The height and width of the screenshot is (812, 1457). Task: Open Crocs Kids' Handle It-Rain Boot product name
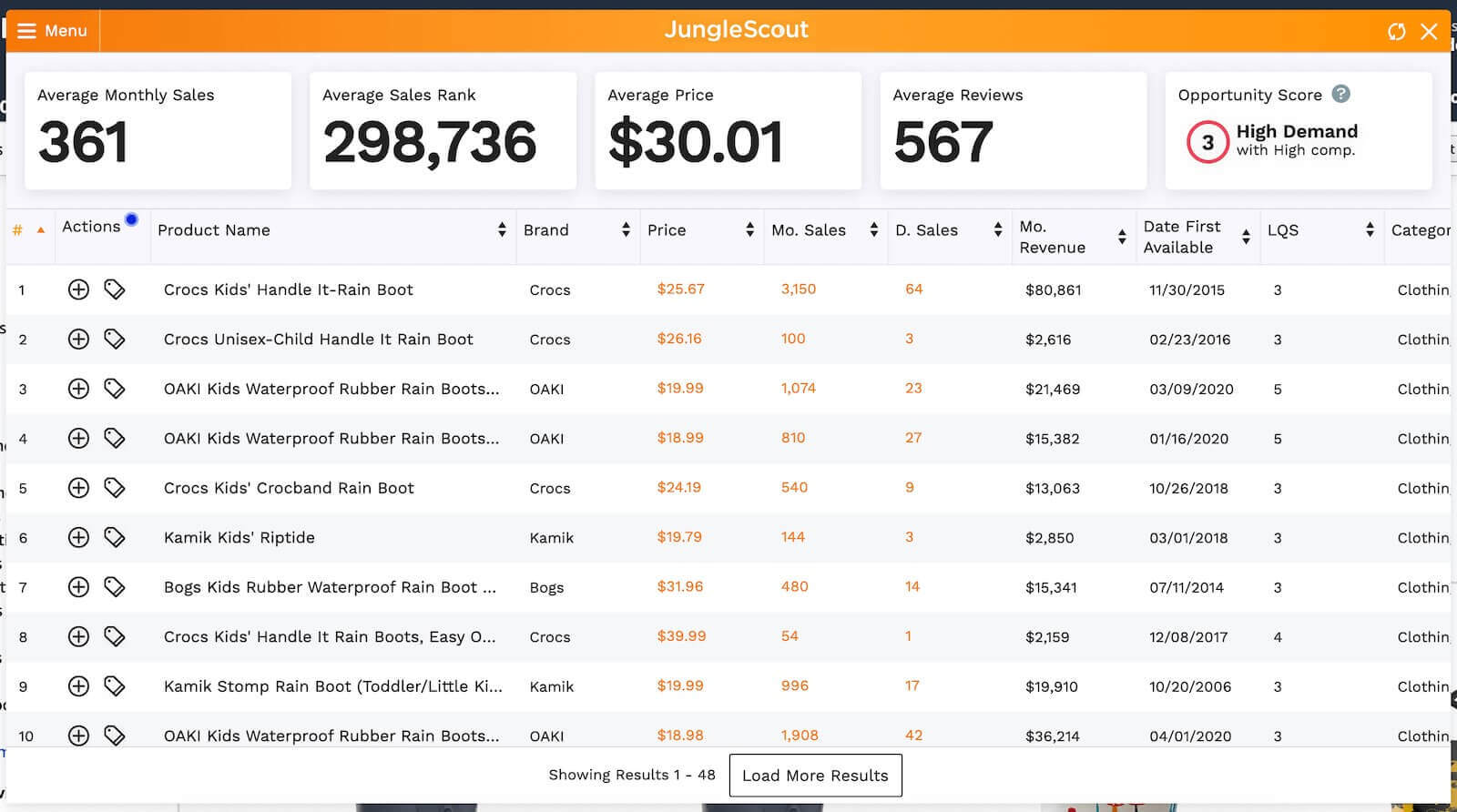coord(288,289)
